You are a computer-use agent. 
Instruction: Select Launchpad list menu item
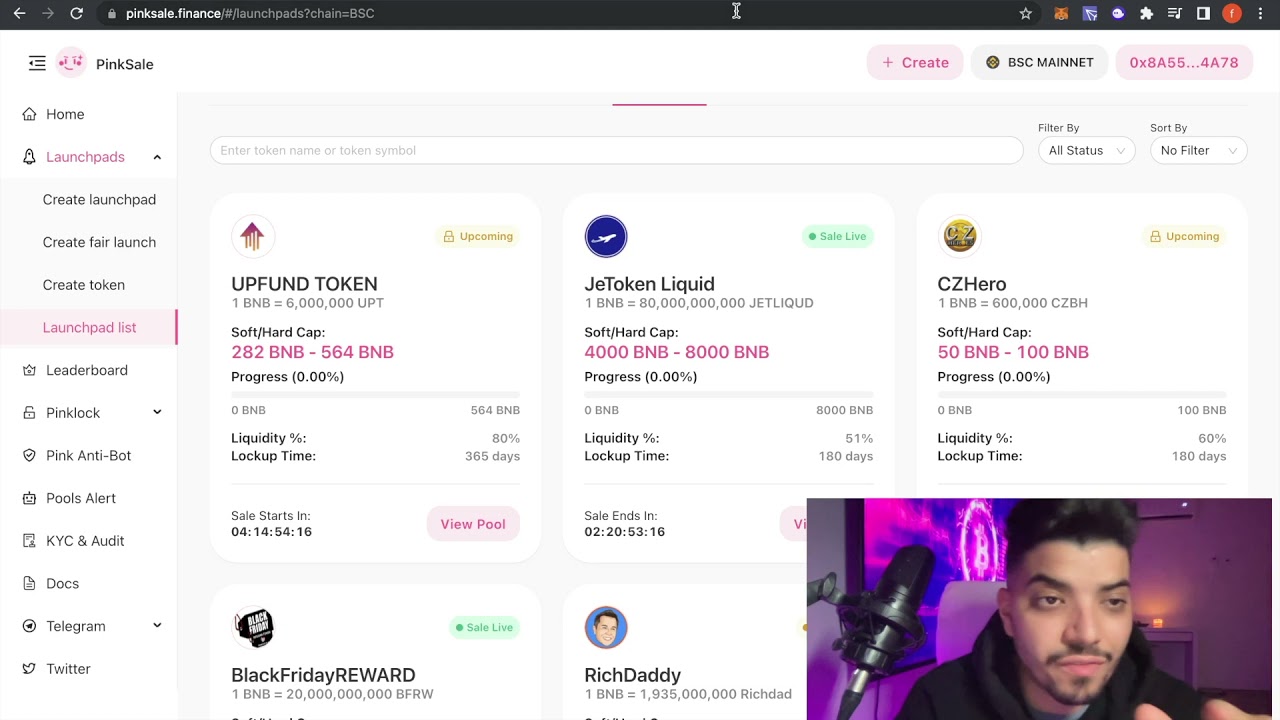pyautogui.click(x=89, y=327)
